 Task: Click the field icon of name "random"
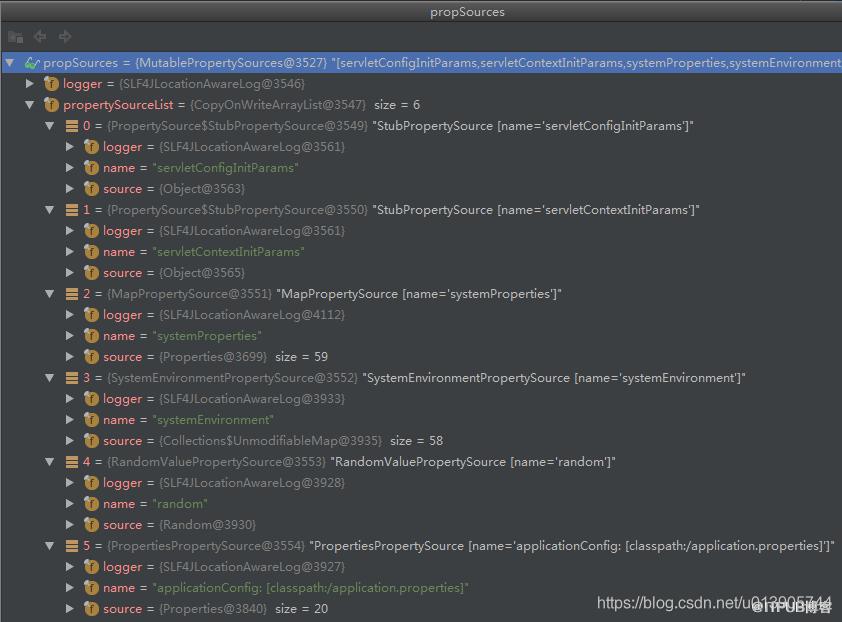pyautogui.click(x=91, y=504)
